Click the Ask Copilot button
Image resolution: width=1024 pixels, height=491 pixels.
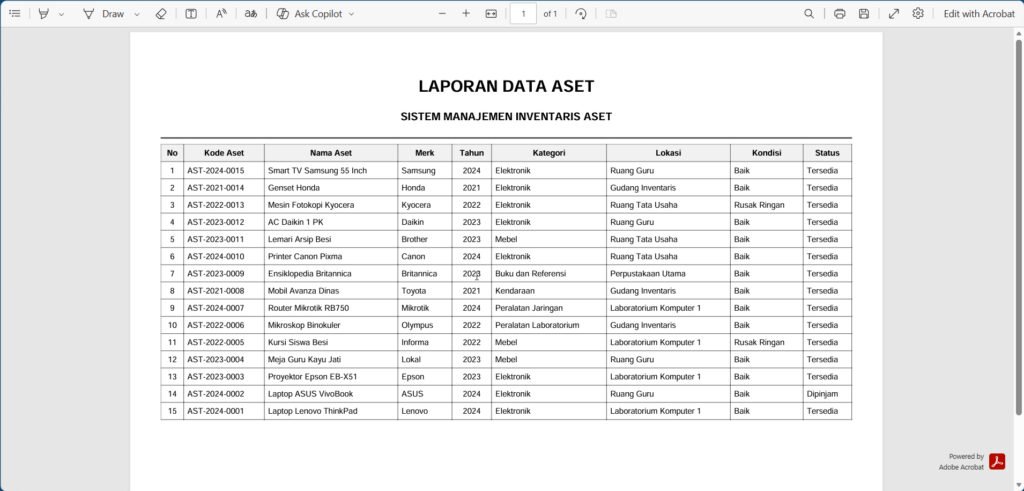[x=310, y=14]
